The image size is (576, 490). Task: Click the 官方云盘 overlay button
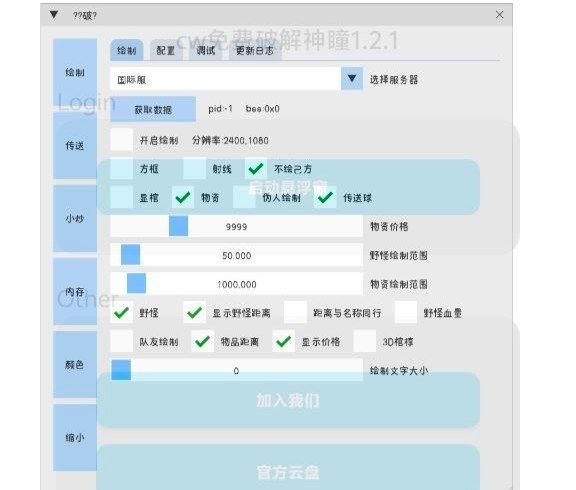pos(288,468)
